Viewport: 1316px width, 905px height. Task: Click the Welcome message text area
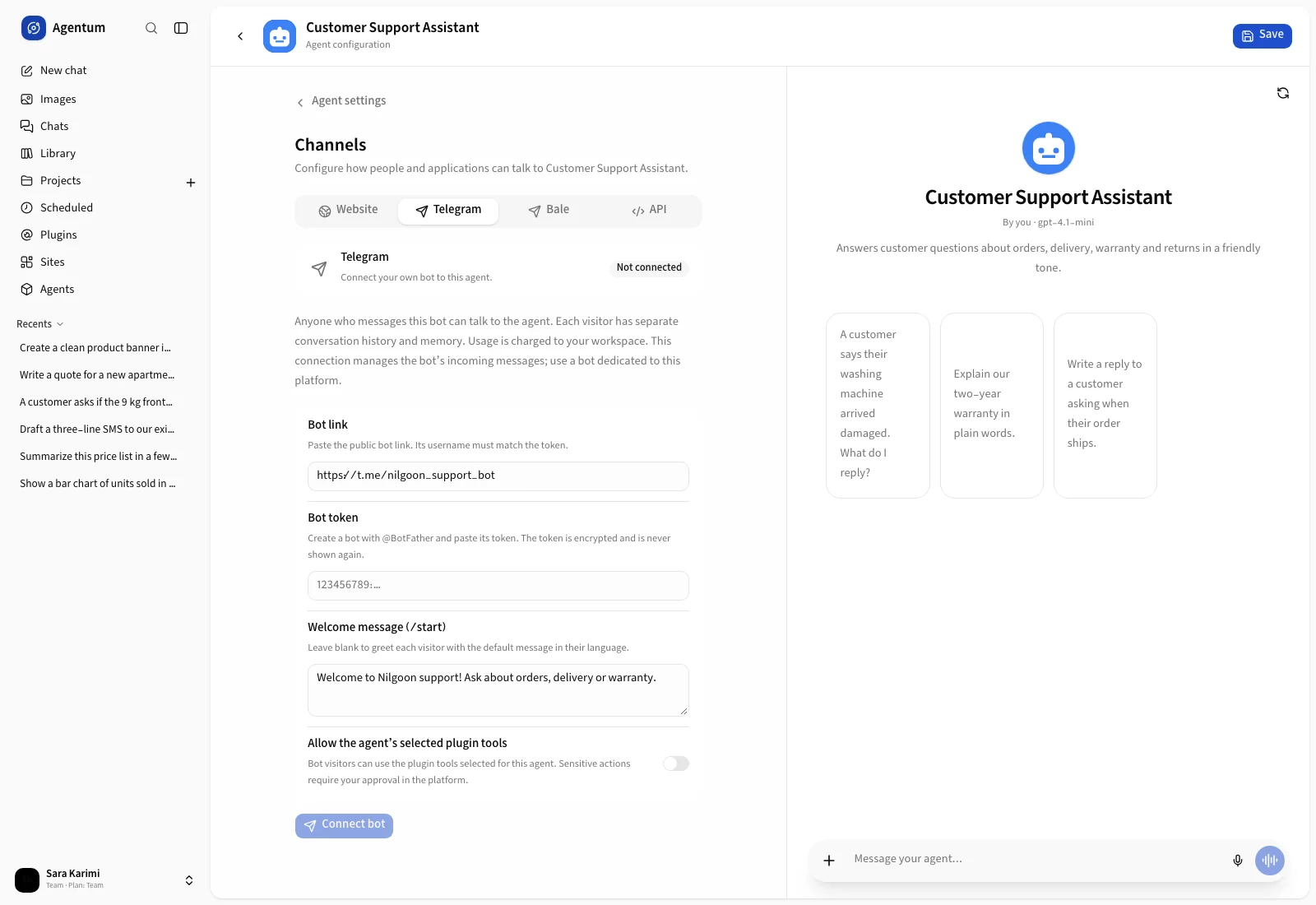click(498, 689)
